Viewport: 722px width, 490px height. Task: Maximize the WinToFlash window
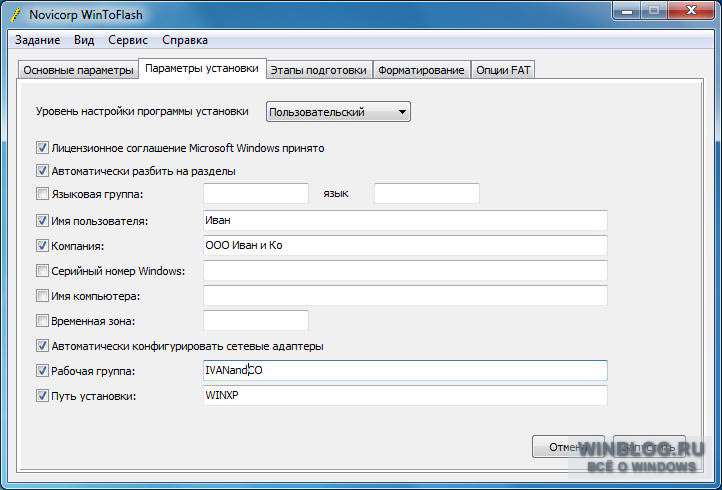click(x=654, y=11)
